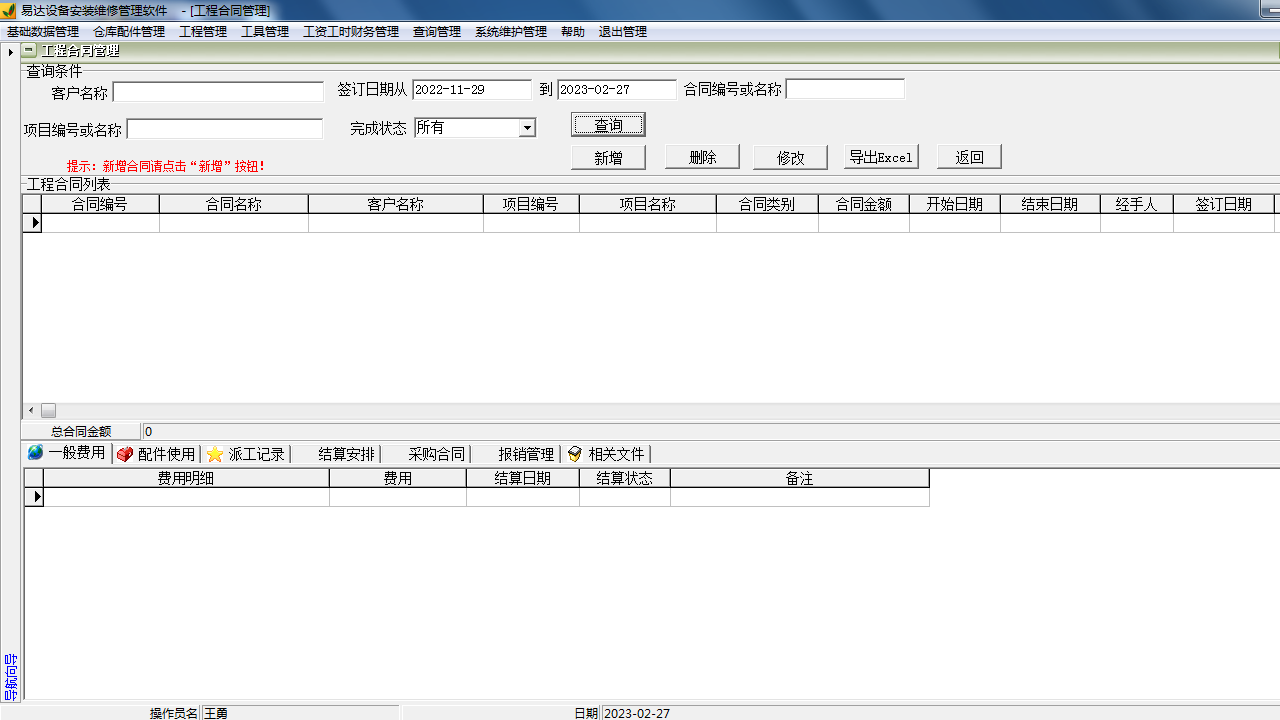Click the 客户名称 input field
The height and width of the screenshot is (720, 1280).
pos(218,92)
